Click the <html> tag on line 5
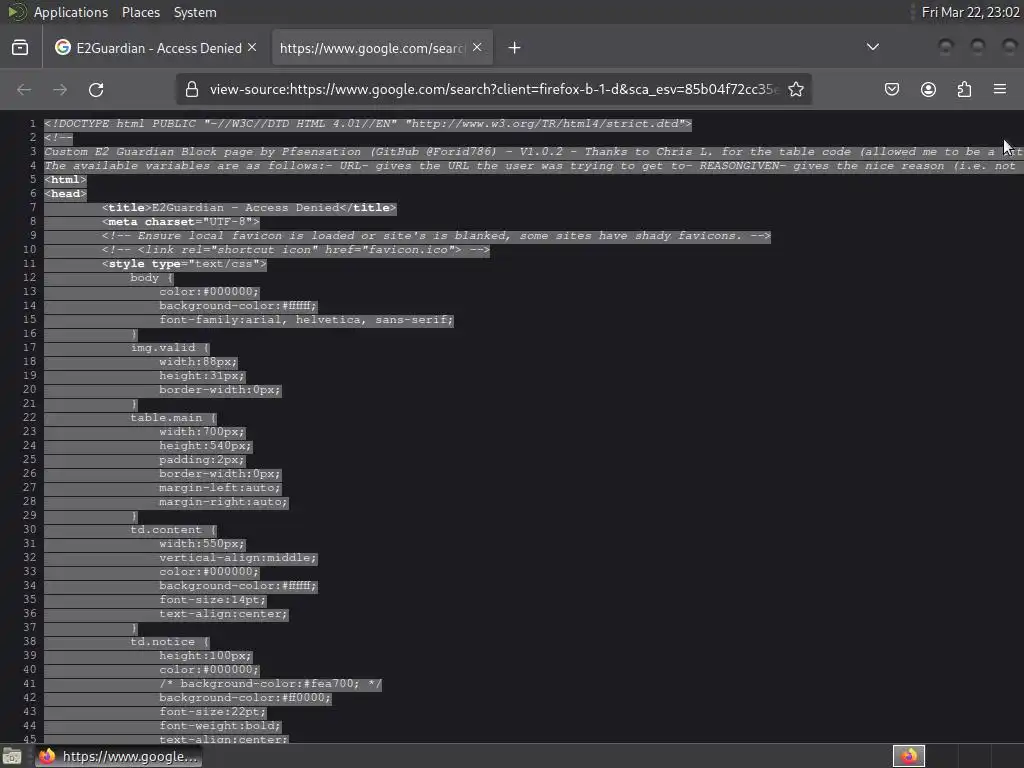 point(65,180)
